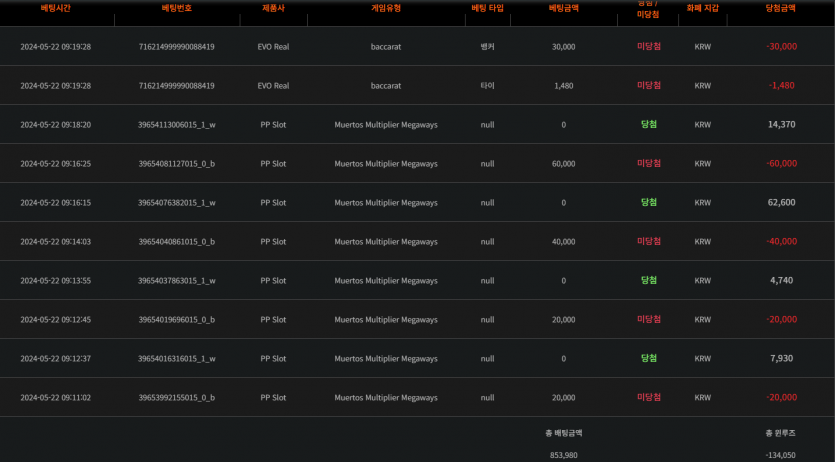Click the 1,480 bet amount in the 타이 row
The width and height of the screenshot is (835, 462).
coord(563,86)
